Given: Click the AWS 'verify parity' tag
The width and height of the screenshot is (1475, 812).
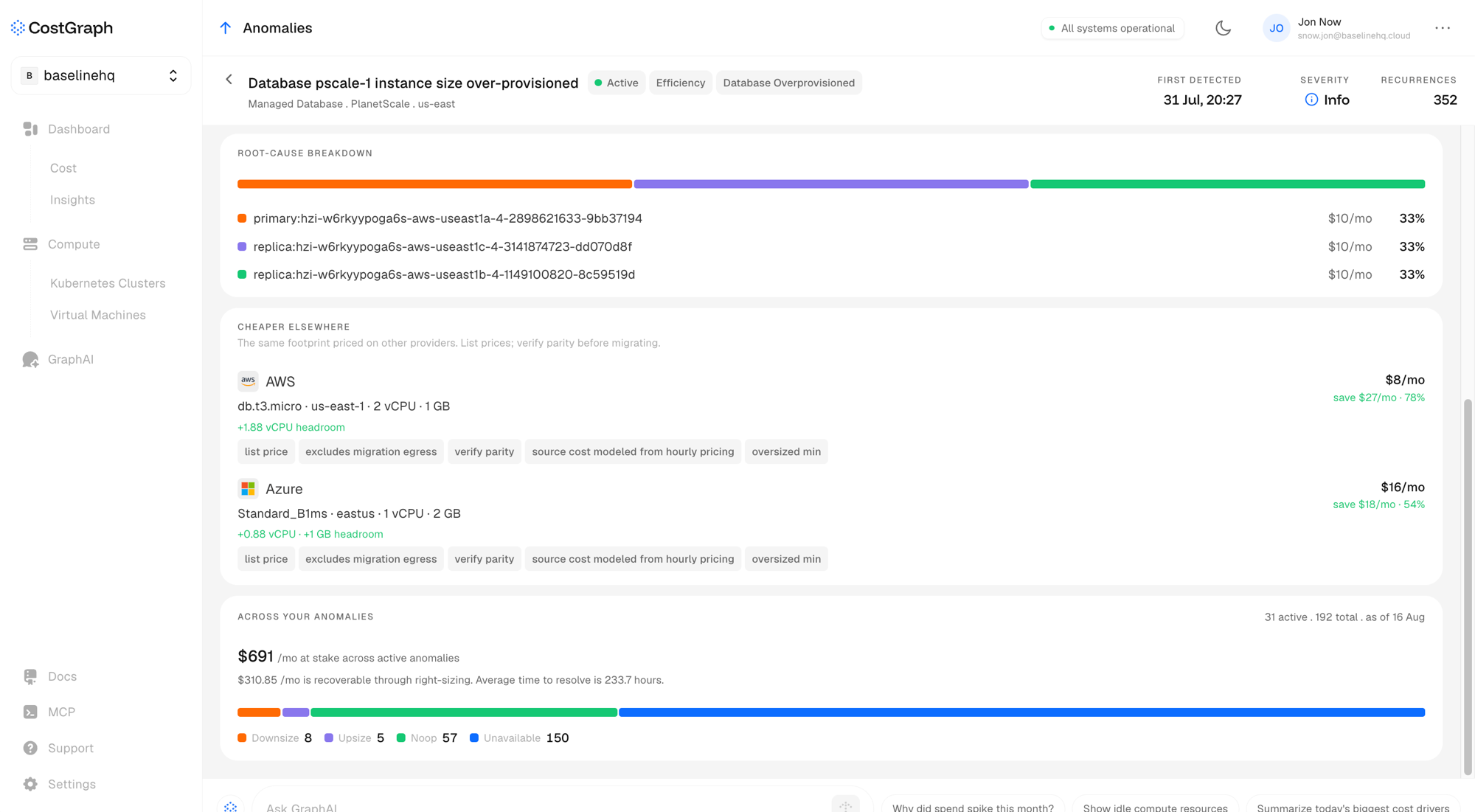Looking at the screenshot, I should 485,451.
